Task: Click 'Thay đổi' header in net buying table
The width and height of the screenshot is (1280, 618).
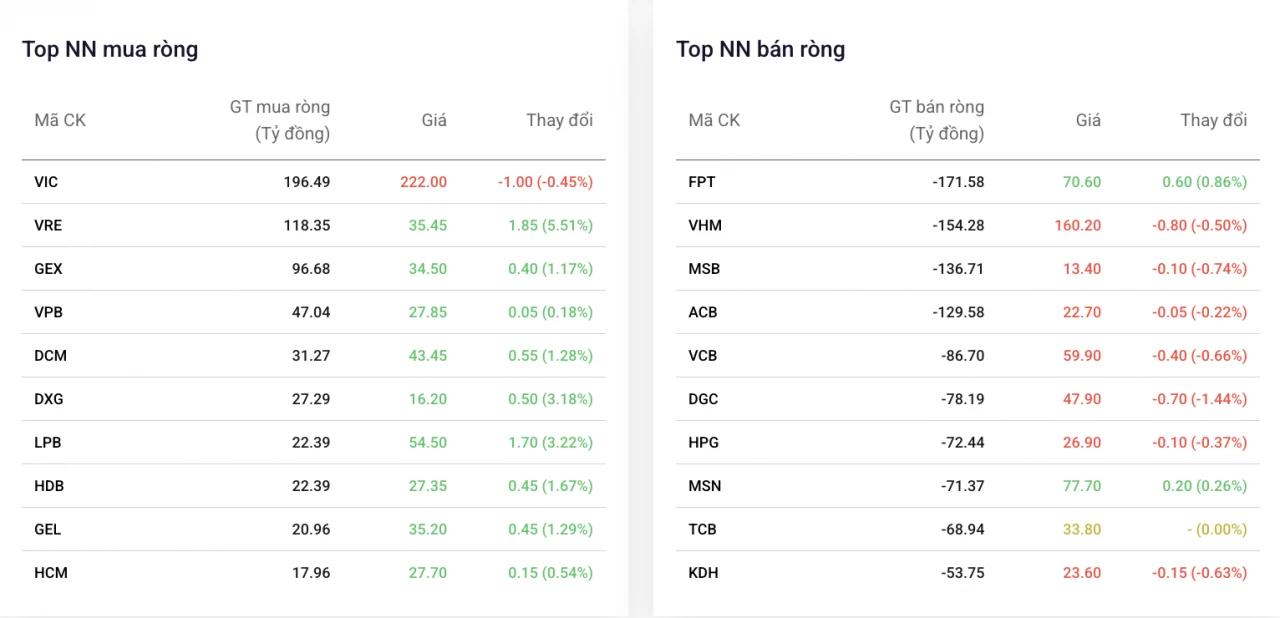Action: pyautogui.click(x=560, y=120)
